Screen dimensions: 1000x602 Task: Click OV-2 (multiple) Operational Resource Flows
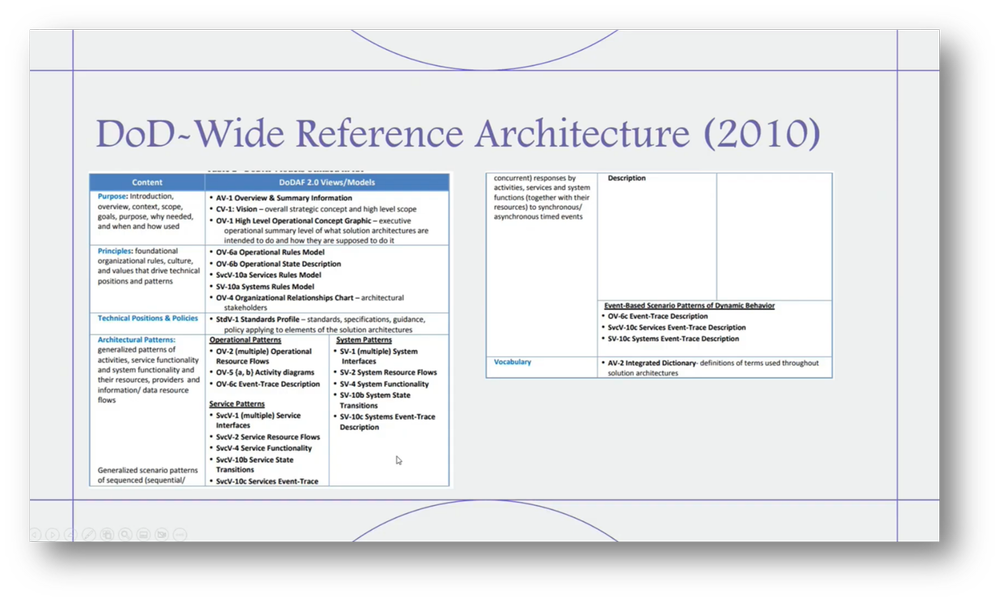(x=263, y=356)
